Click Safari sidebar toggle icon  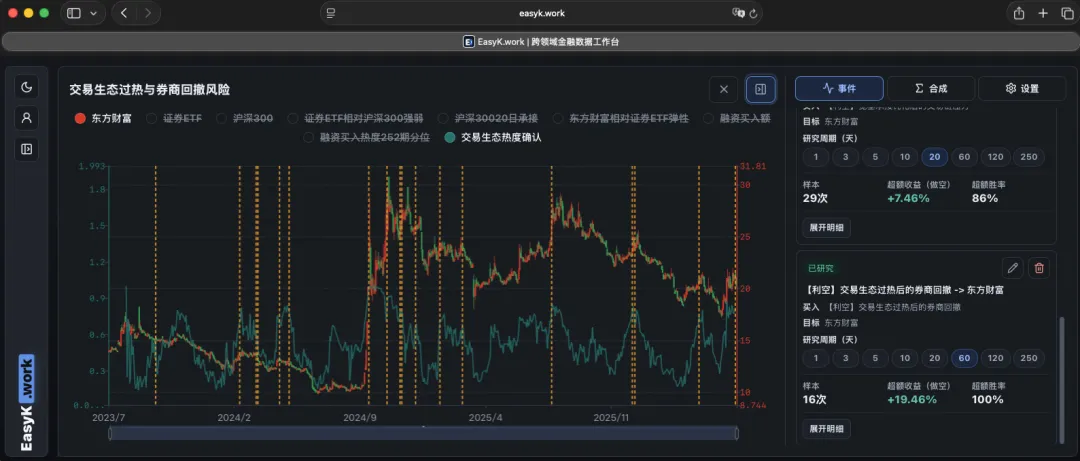[x=74, y=13]
